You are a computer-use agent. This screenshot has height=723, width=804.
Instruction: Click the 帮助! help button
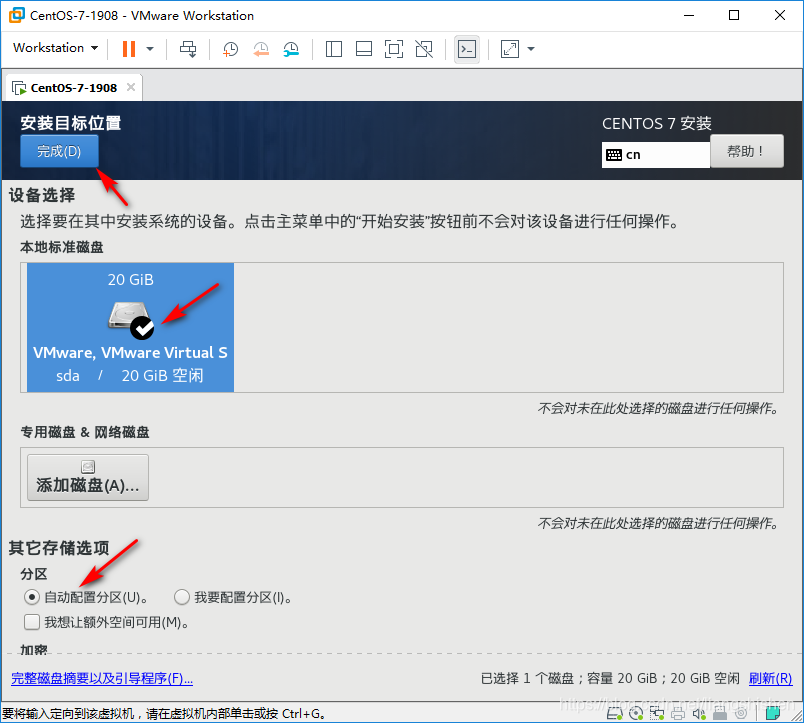[x=747, y=151]
